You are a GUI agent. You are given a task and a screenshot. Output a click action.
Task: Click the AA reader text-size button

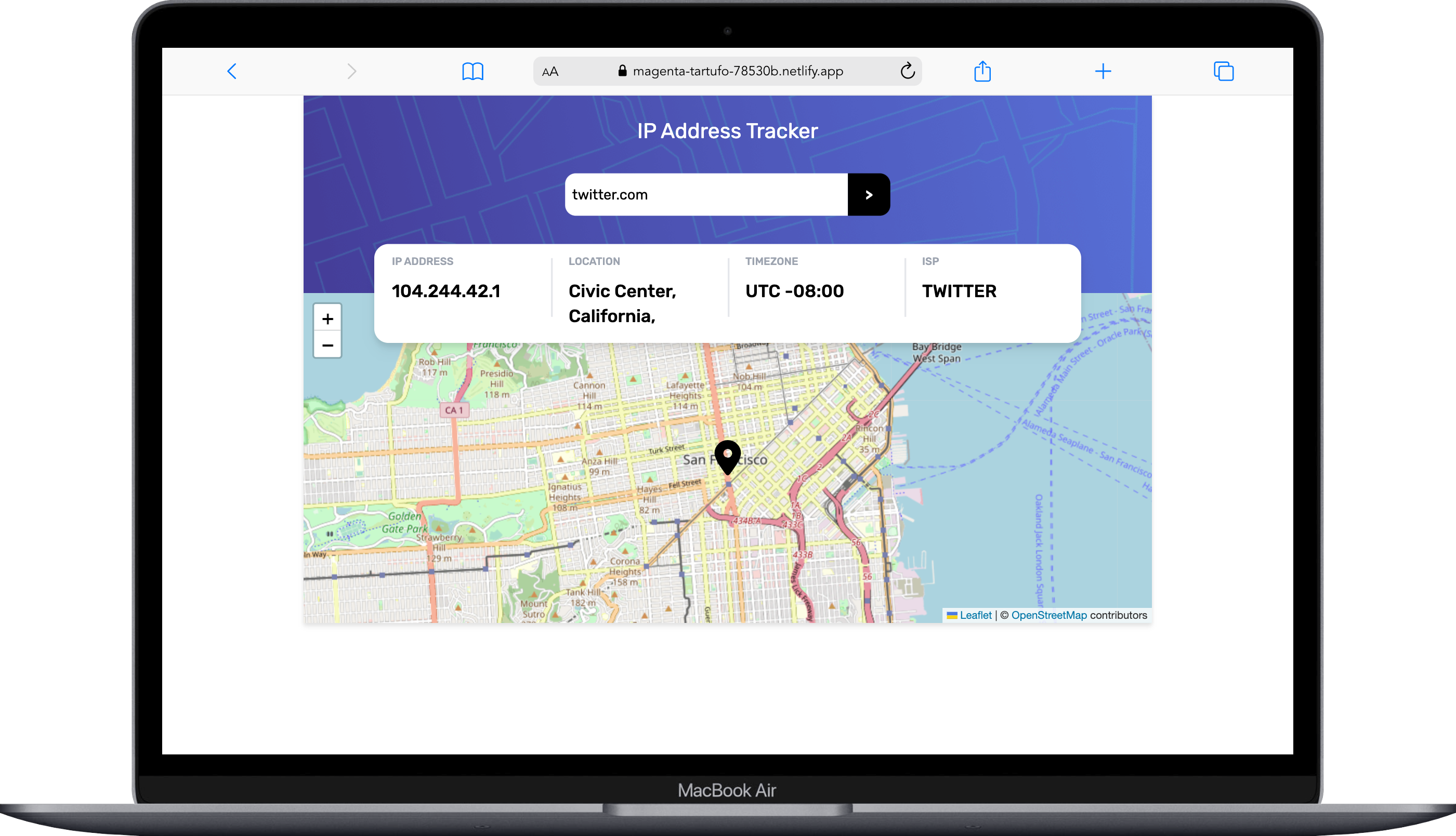click(550, 72)
